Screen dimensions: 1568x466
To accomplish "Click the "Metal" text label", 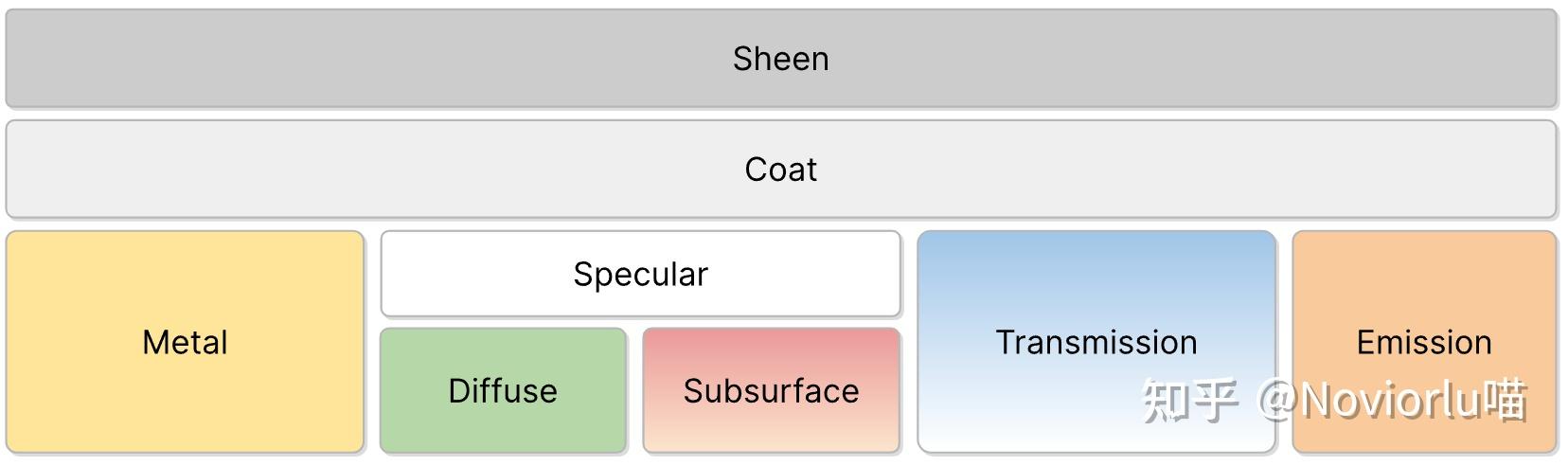I will point(185,342).
